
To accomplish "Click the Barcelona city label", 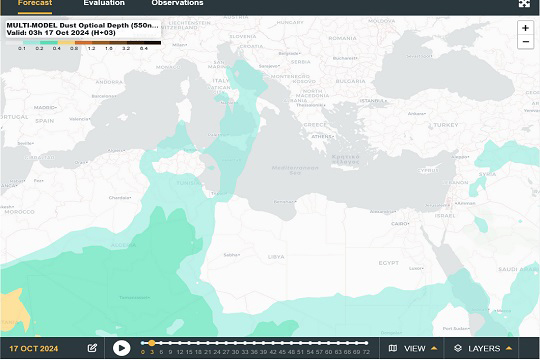I will point(103,96).
